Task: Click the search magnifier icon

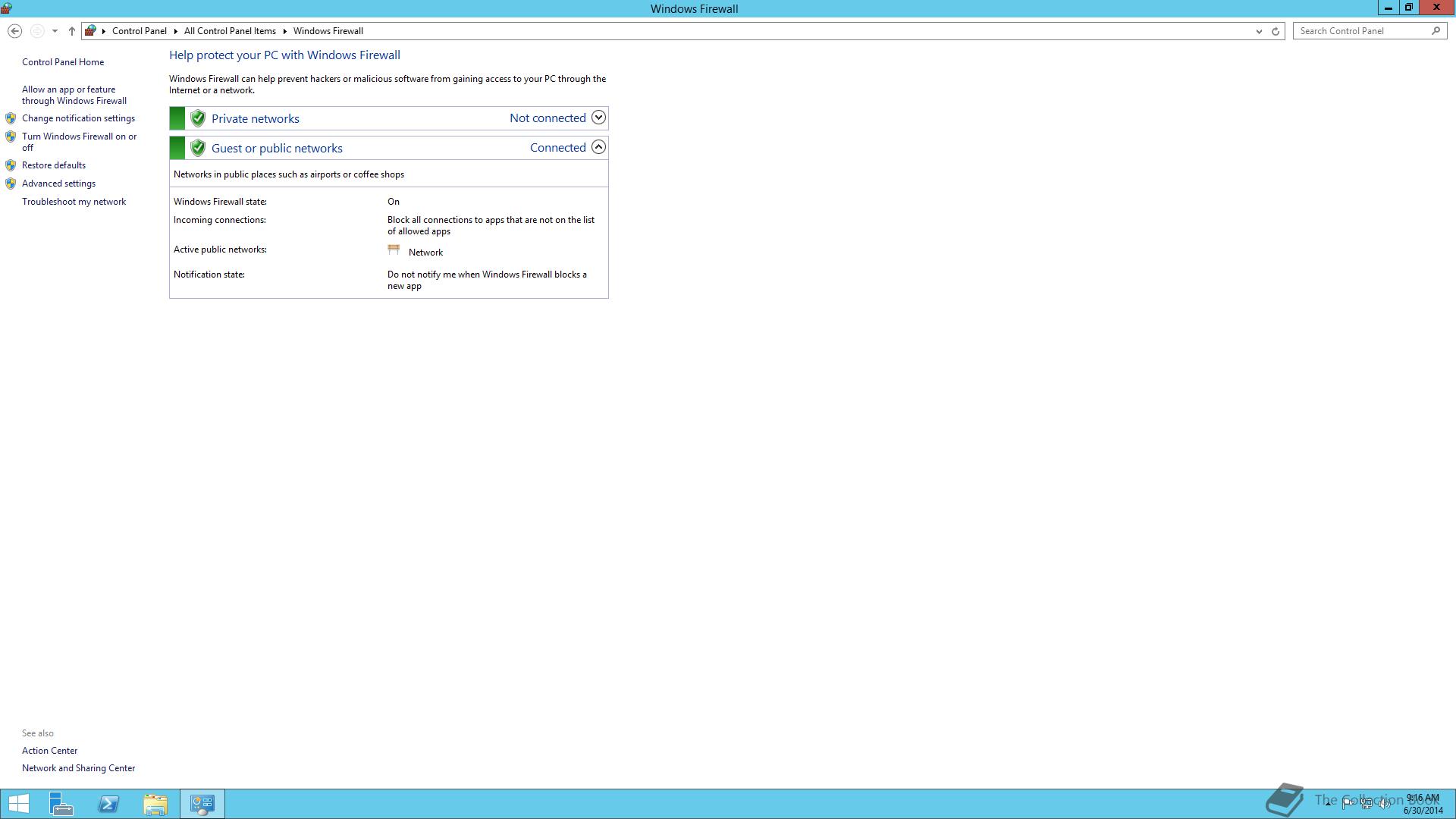Action: [x=1436, y=31]
